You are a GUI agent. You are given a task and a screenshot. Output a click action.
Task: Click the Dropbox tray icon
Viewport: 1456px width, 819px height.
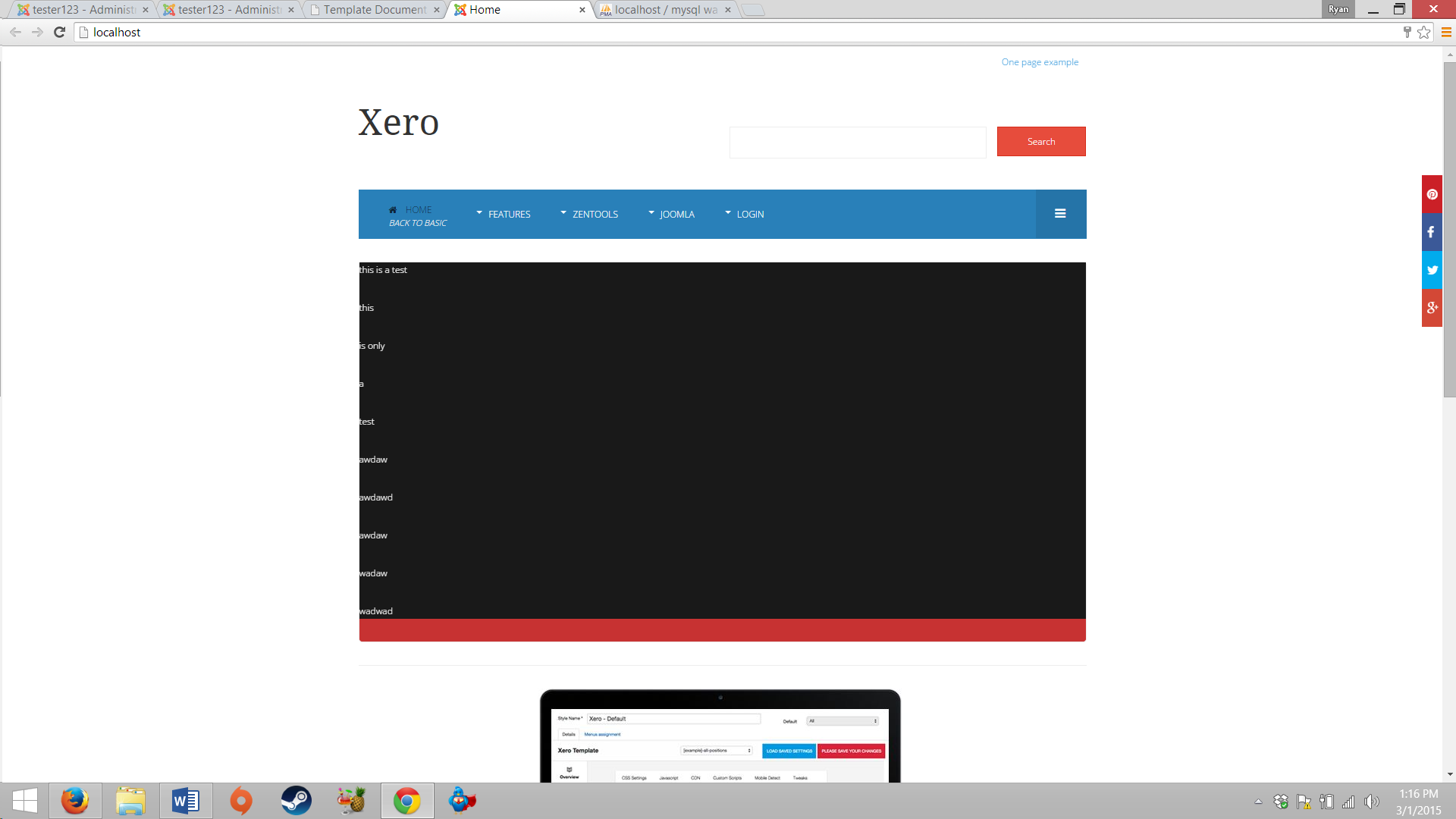point(1281,802)
